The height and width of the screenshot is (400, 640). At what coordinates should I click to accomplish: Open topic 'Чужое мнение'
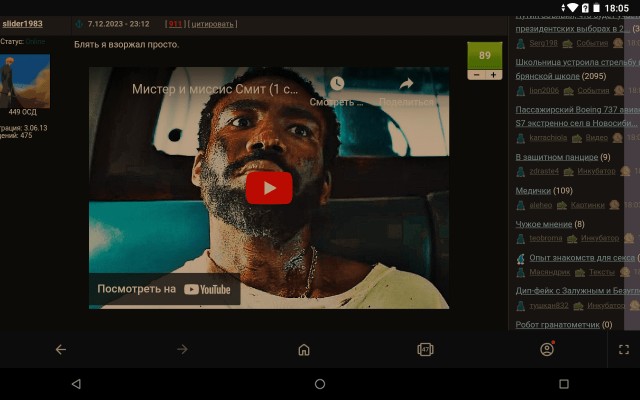click(544, 224)
